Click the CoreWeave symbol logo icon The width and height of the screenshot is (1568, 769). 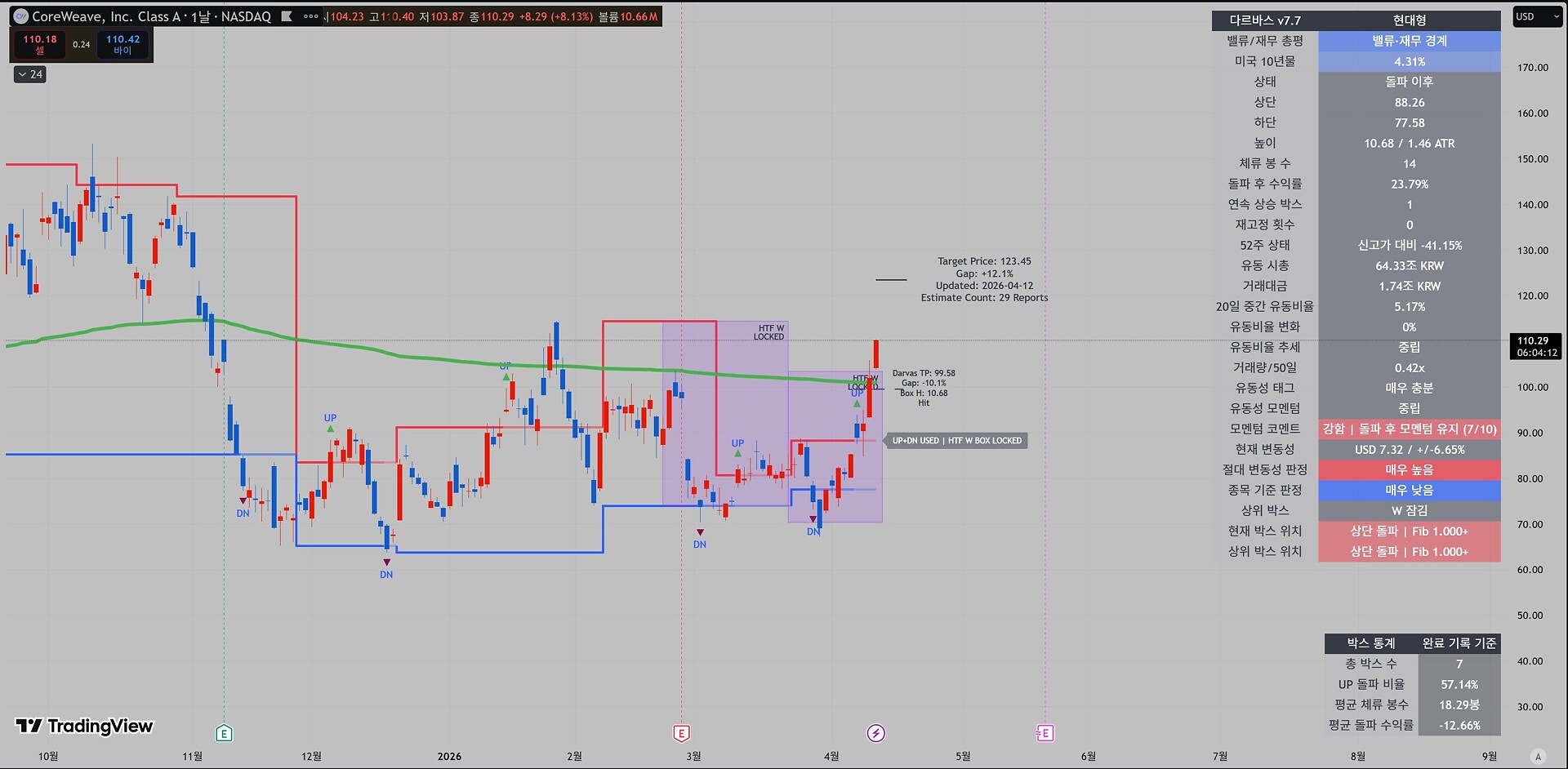pyautogui.click(x=20, y=16)
